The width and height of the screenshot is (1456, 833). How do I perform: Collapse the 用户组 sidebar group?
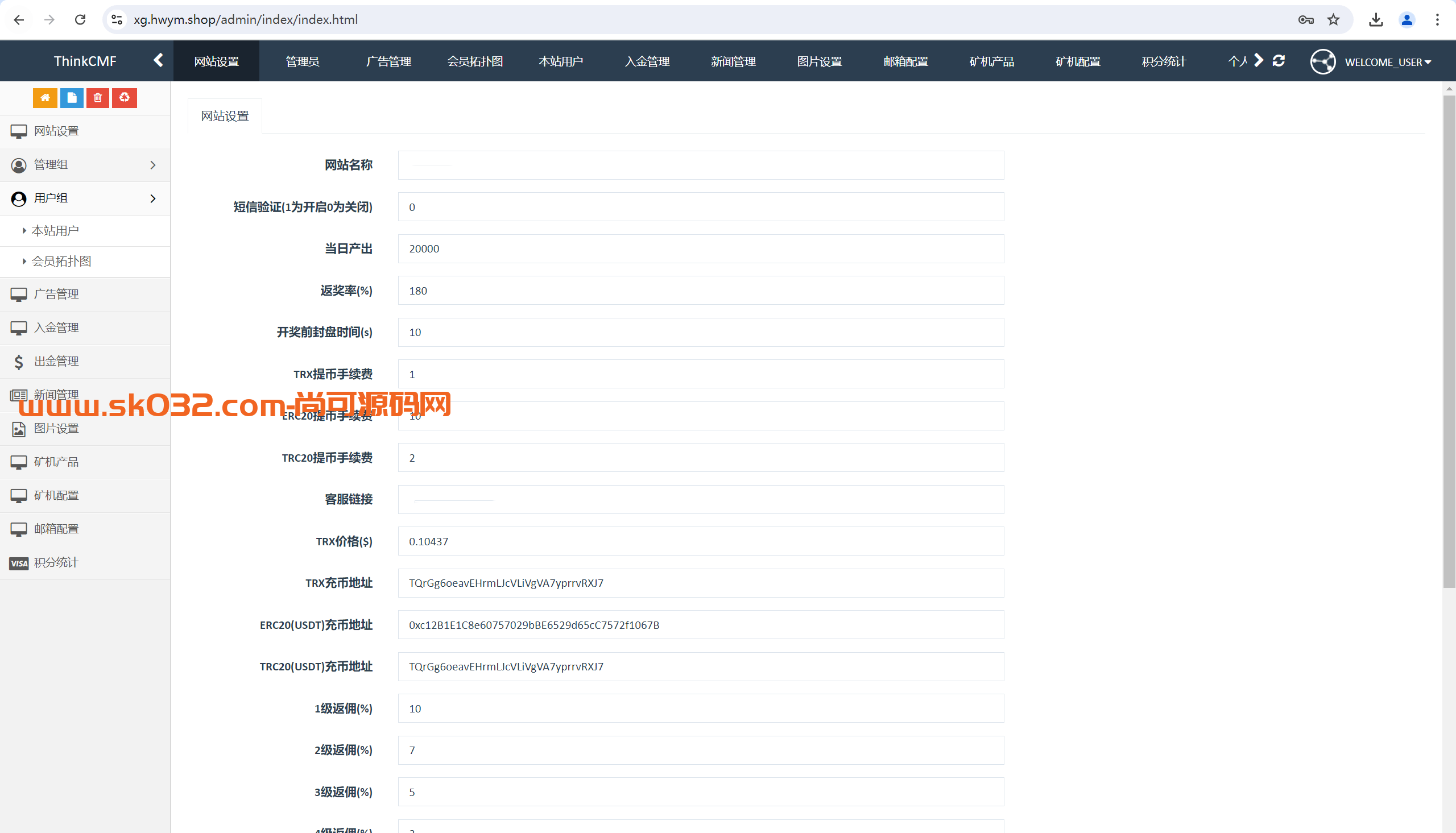point(85,198)
